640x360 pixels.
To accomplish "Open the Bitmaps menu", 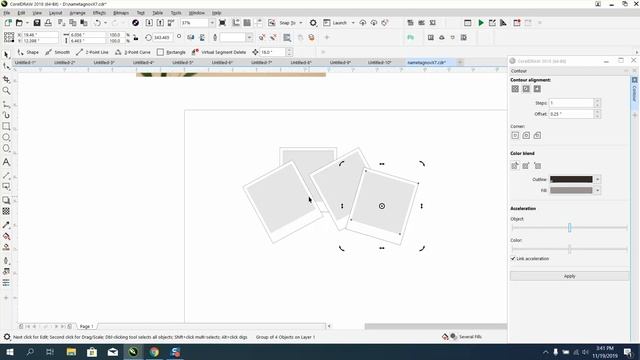I will 121,13.
